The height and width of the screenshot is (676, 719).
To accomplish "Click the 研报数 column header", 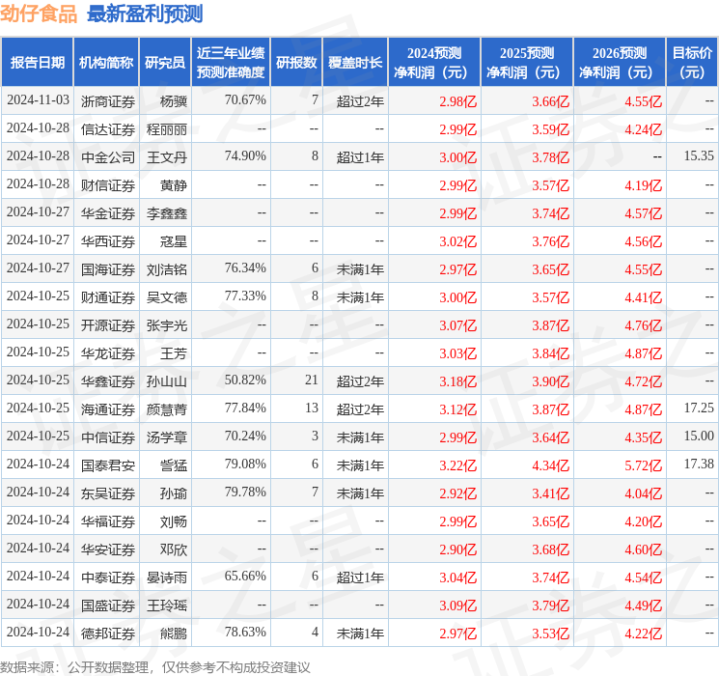I will click(296, 62).
